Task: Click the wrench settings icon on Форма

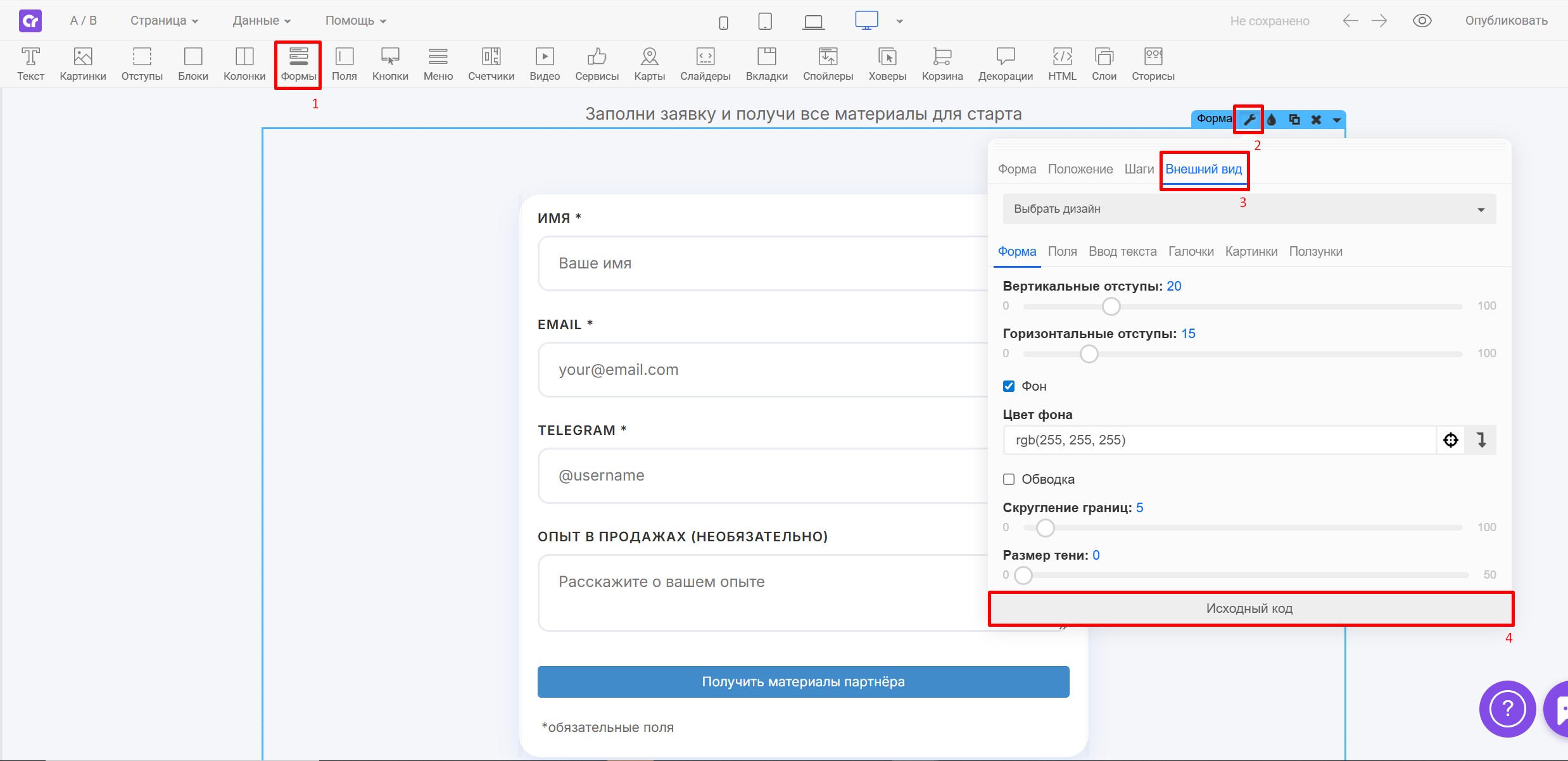Action: tap(1249, 120)
